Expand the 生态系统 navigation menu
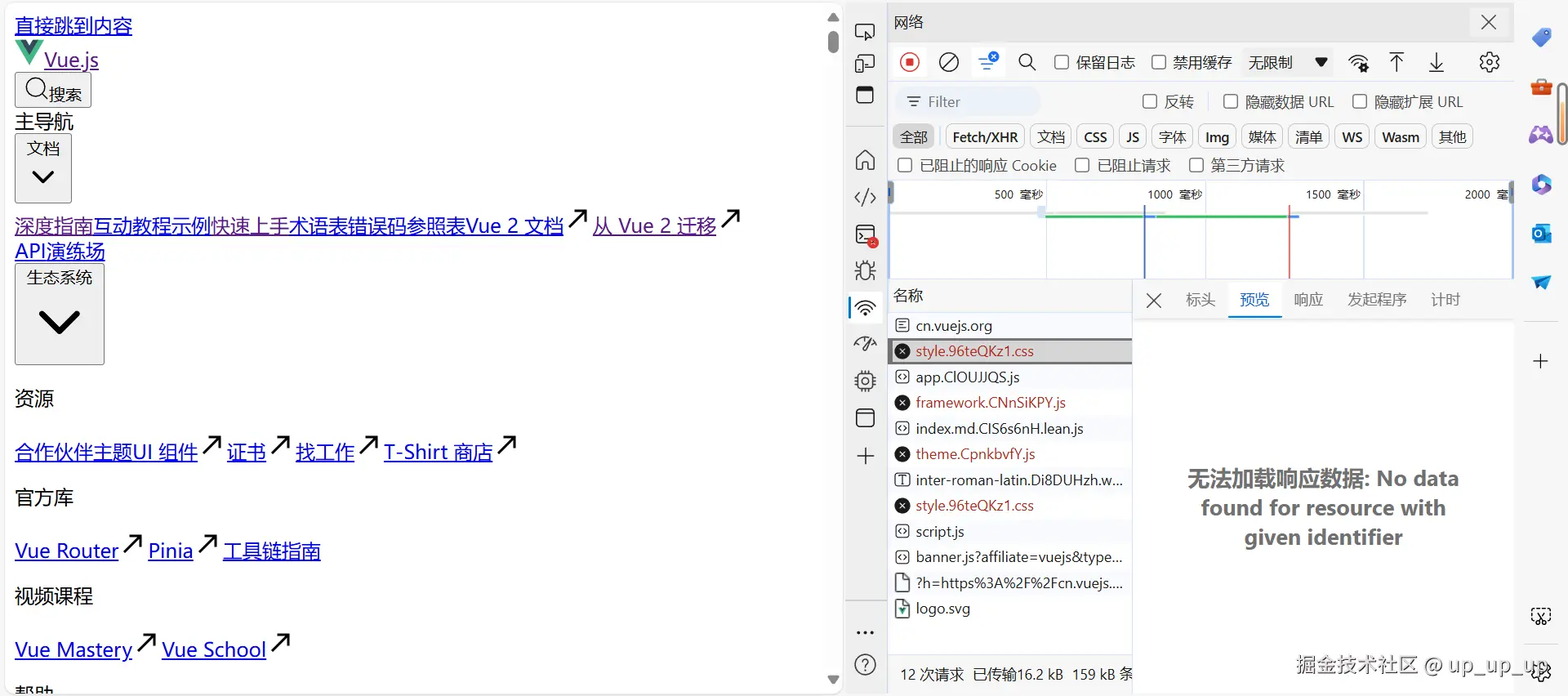This screenshot has width=1568, height=696. [60, 314]
